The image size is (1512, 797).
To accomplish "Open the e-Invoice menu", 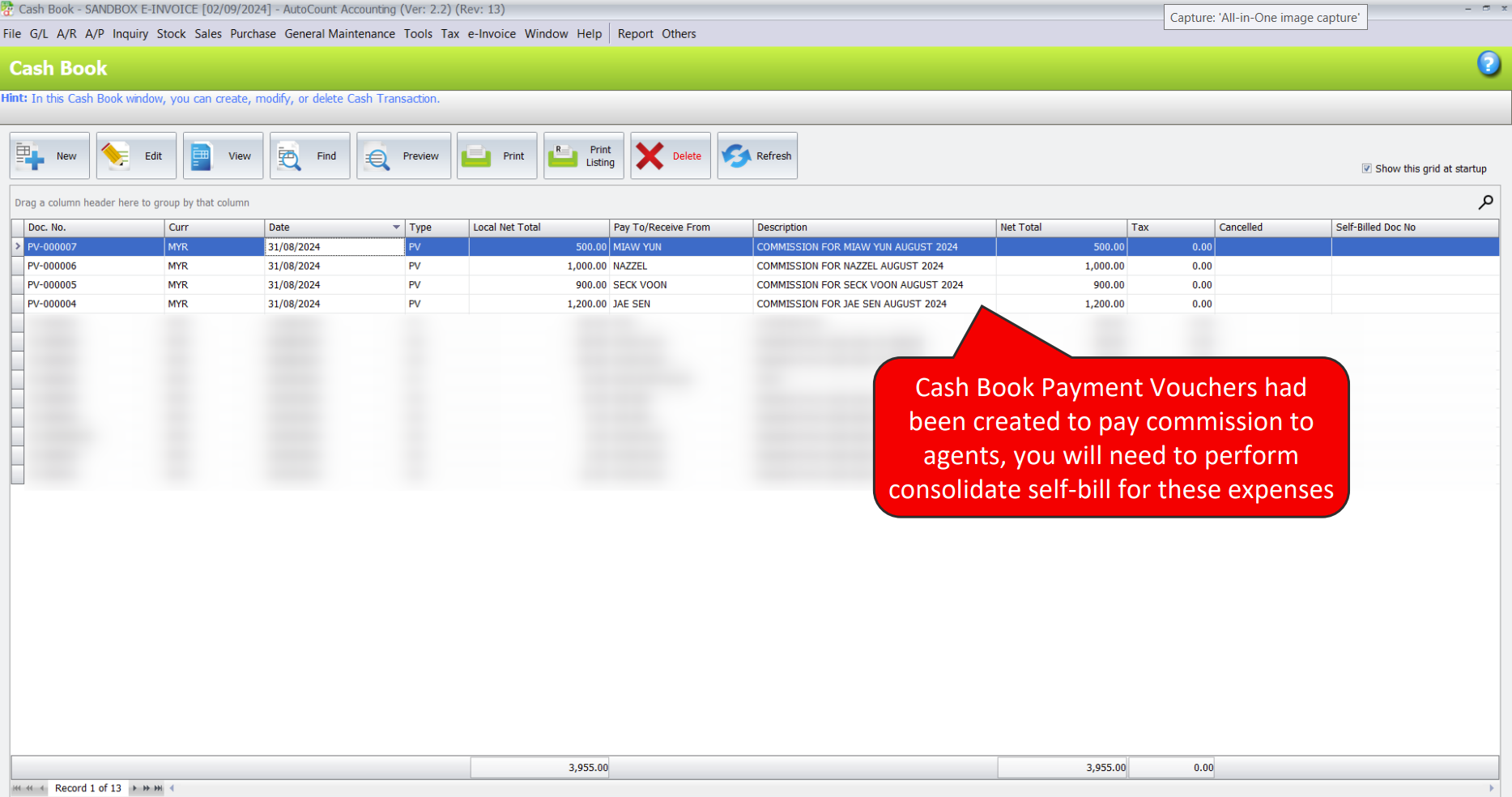I will click(x=492, y=34).
